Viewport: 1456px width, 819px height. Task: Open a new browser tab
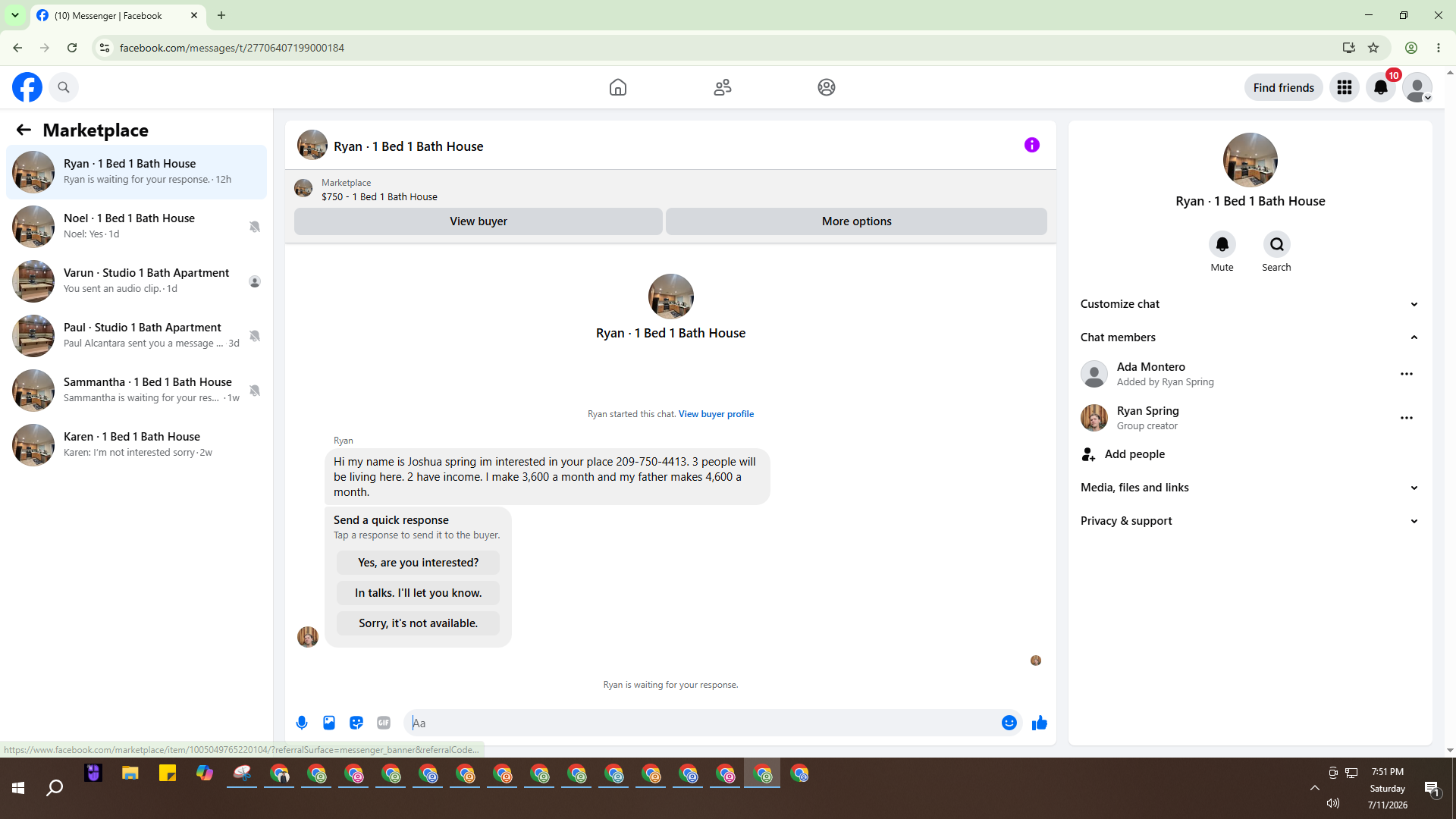pos(221,15)
